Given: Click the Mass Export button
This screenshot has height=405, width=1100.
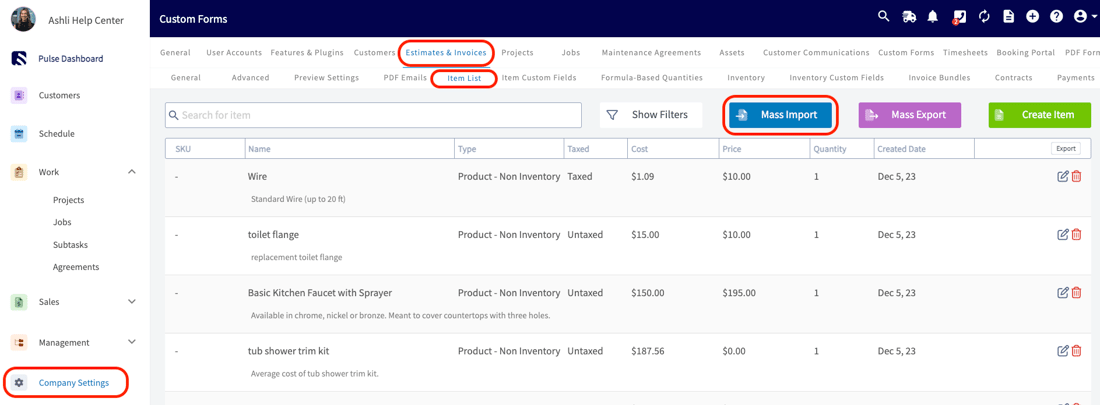Looking at the screenshot, I should point(910,115).
